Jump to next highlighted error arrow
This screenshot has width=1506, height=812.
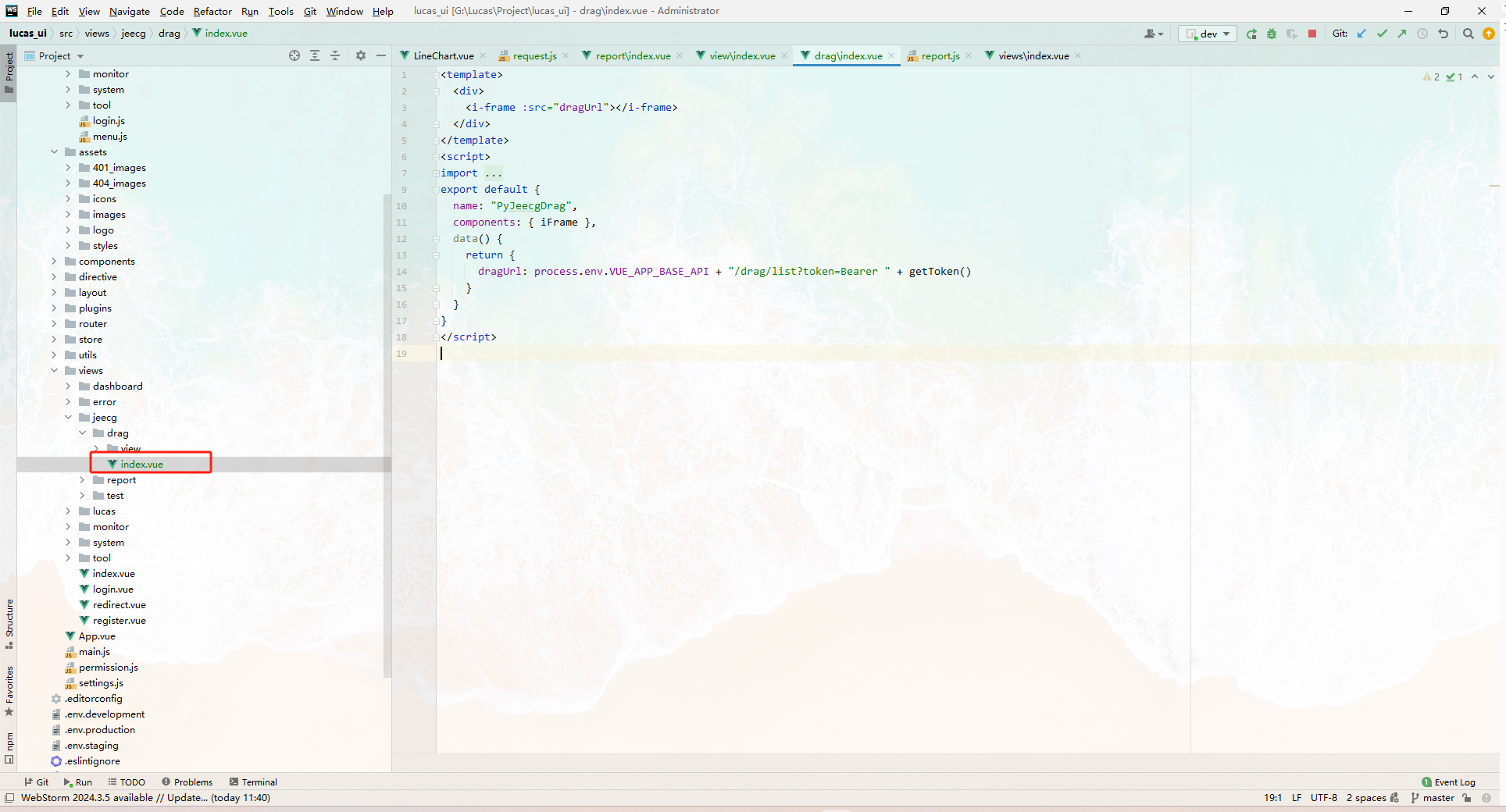1491,77
